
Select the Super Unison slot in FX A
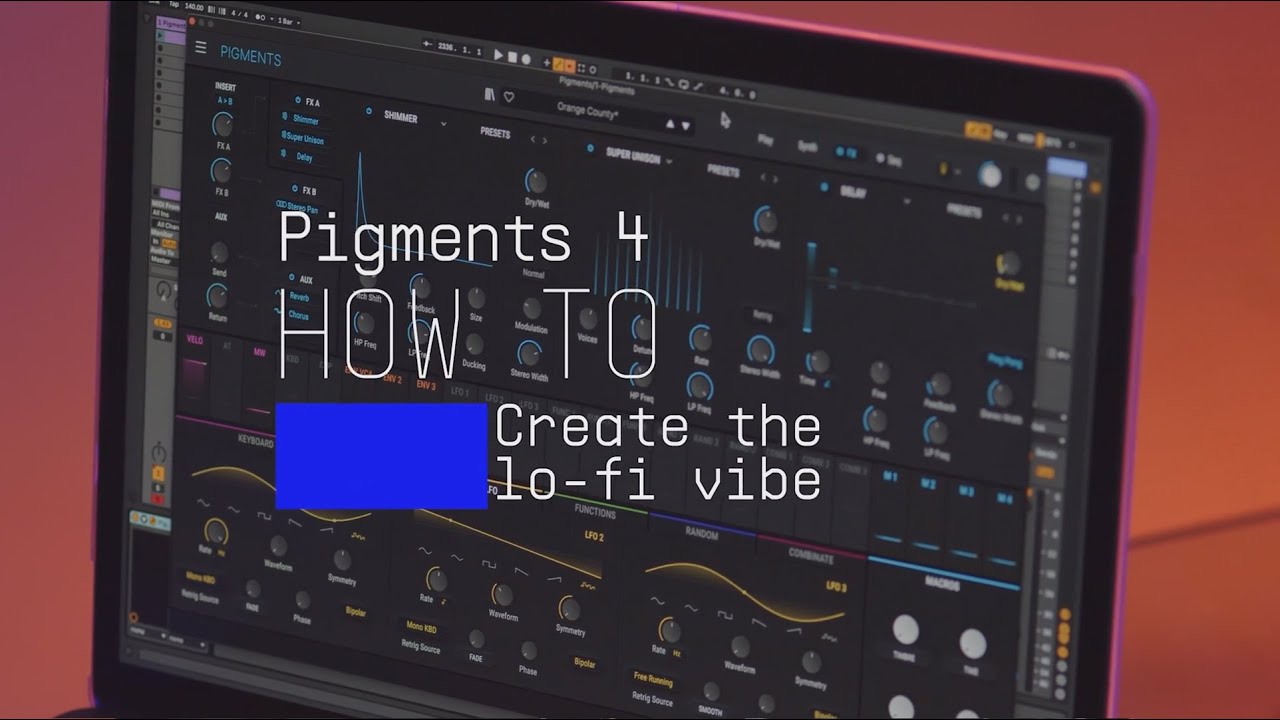(x=305, y=138)
